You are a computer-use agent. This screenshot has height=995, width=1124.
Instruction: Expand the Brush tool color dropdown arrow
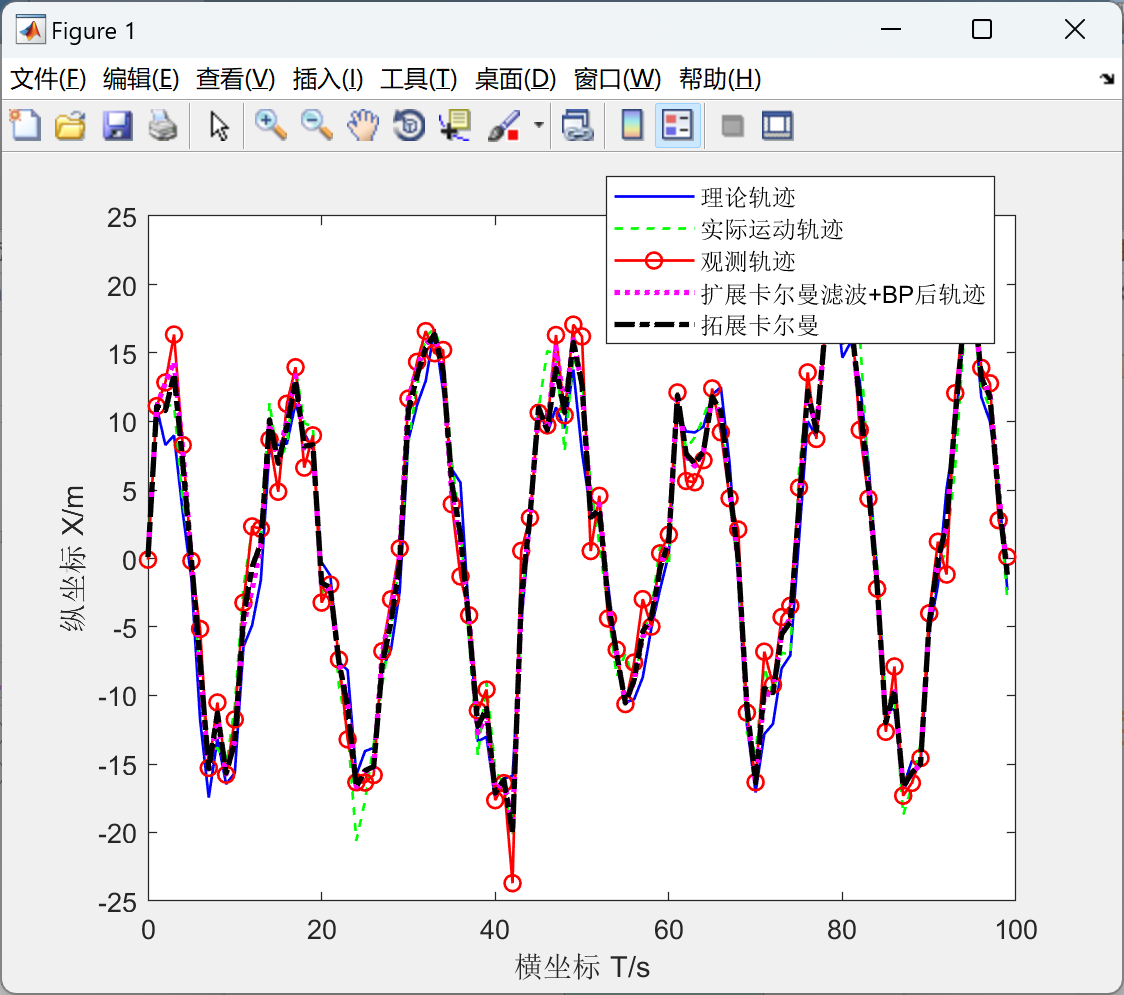(x=538, y=125)
